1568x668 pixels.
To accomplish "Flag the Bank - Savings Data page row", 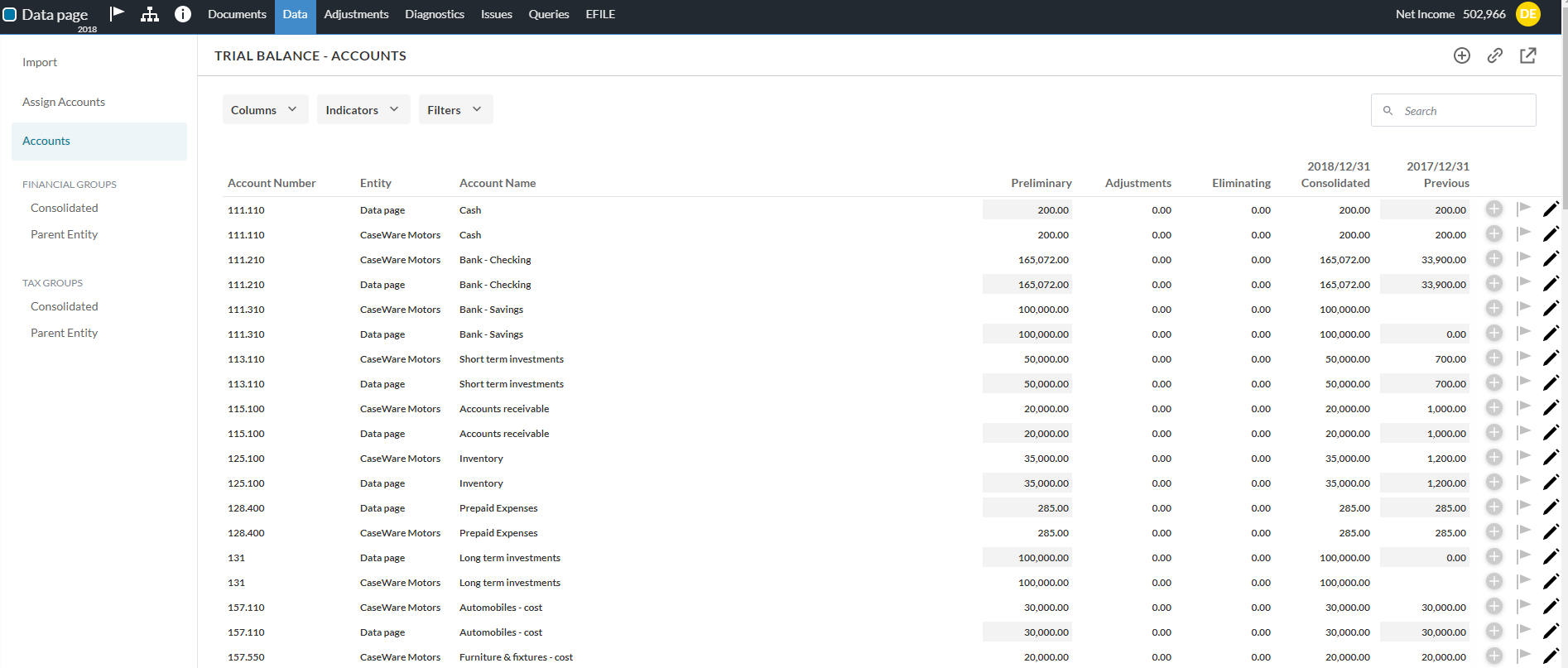I will [1523, 333].
